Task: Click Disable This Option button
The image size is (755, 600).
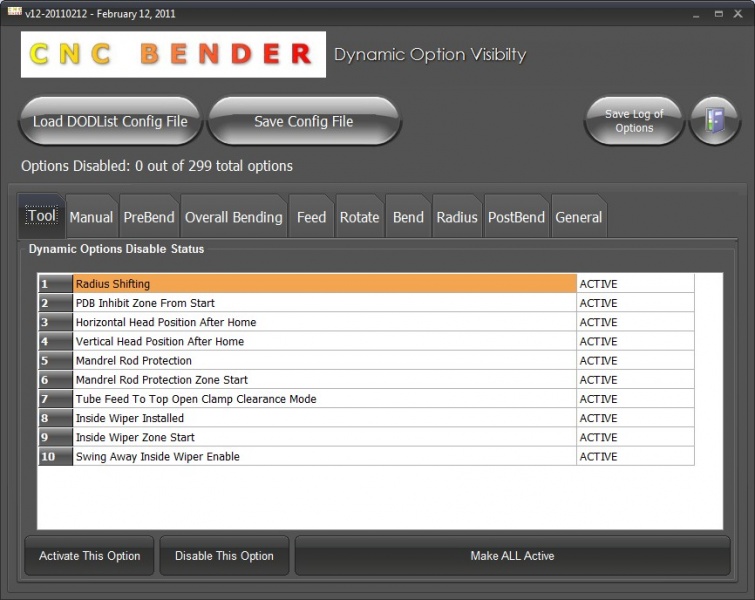Action: tap(224, 556)
